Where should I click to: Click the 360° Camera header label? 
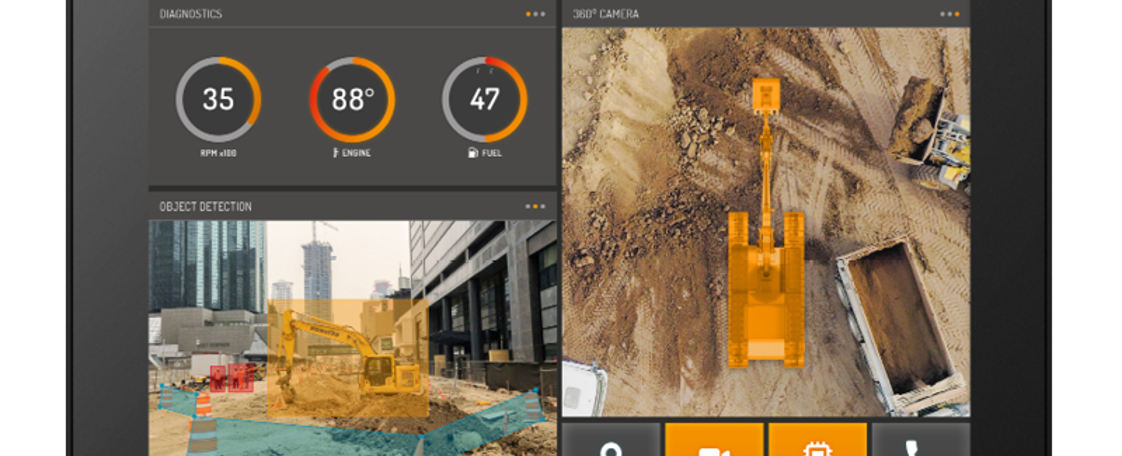pos(606,14)
